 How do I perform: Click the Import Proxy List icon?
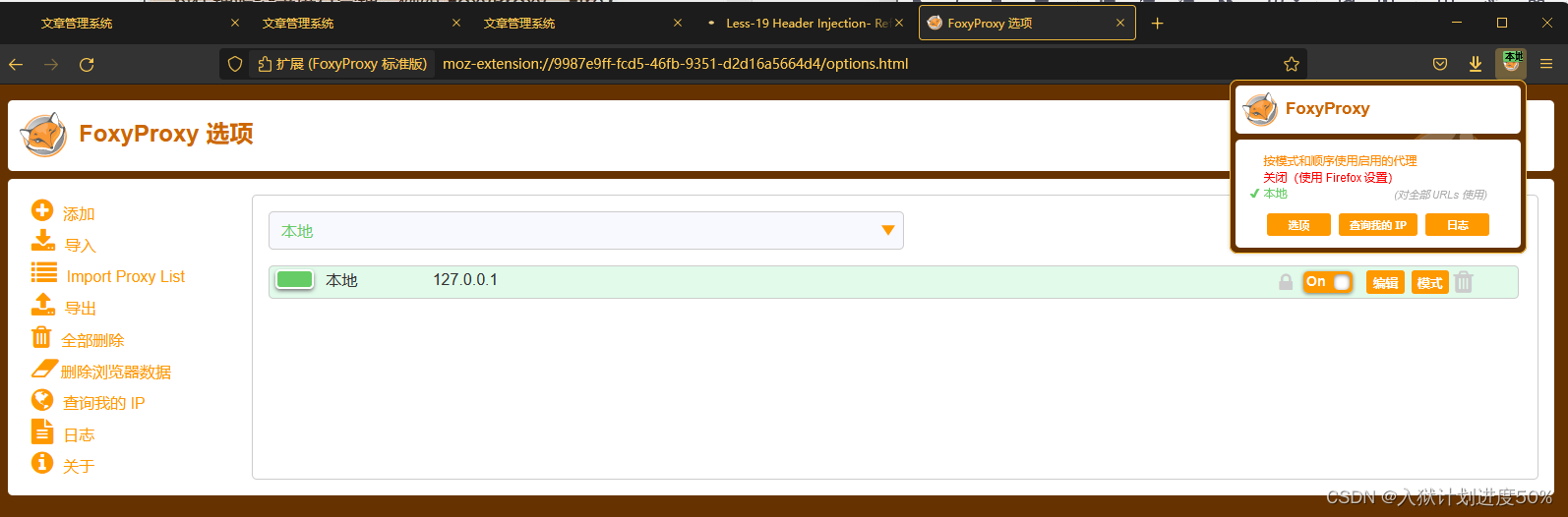point(44,272)
